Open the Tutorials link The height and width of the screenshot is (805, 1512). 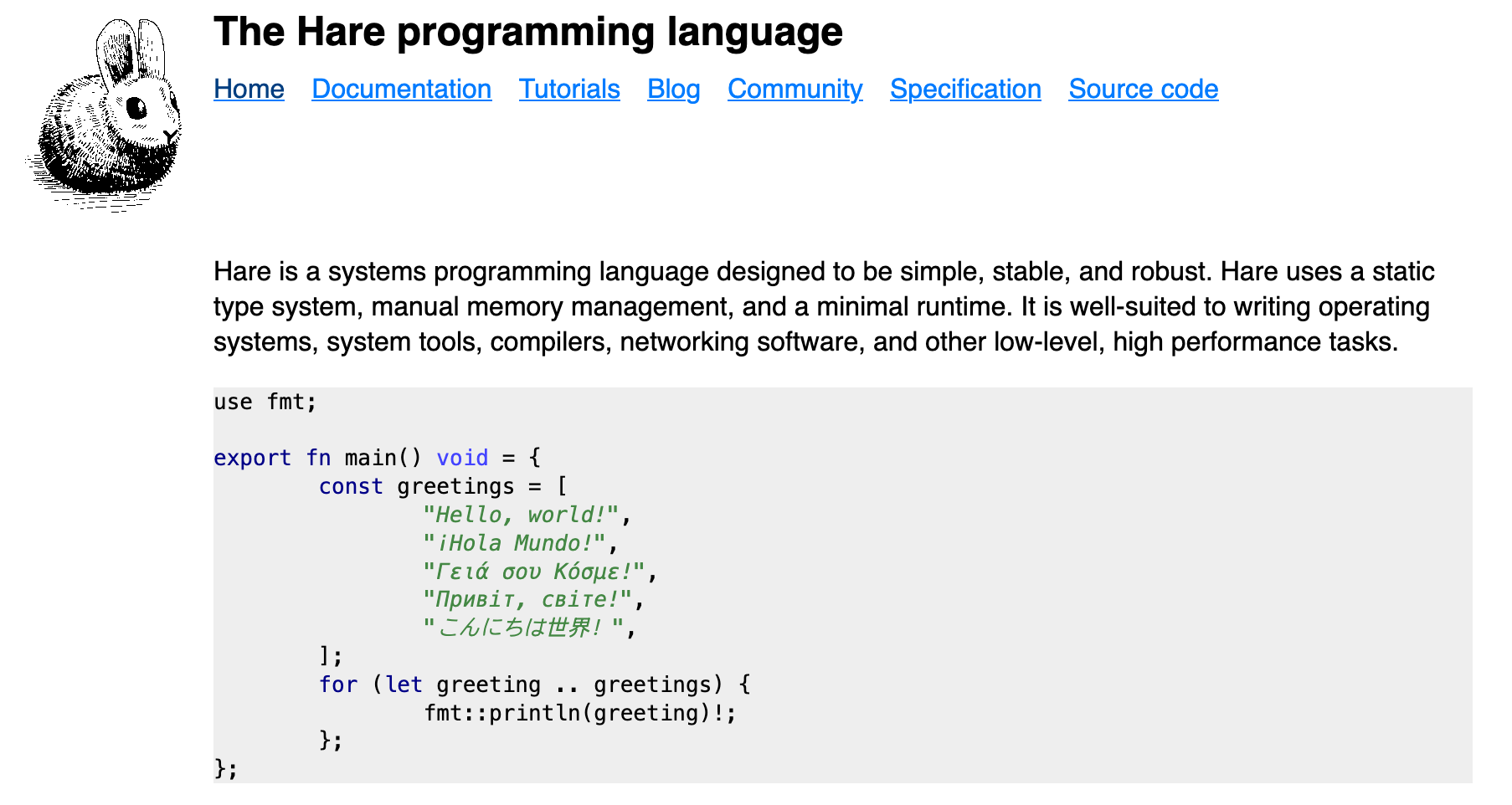tap(569, 89)
